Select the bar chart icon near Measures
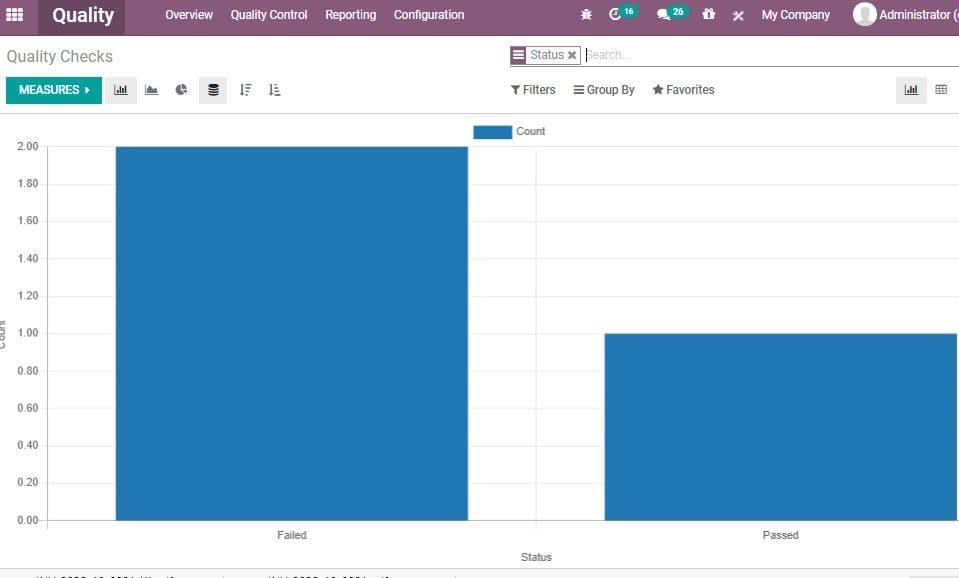Screen dimensions: 959x578 click(121, 90)
